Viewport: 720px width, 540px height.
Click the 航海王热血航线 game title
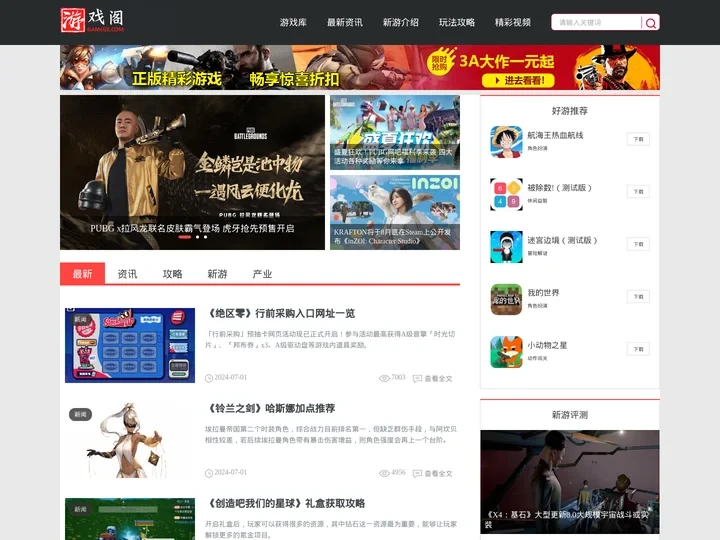[x=555, y=135]
